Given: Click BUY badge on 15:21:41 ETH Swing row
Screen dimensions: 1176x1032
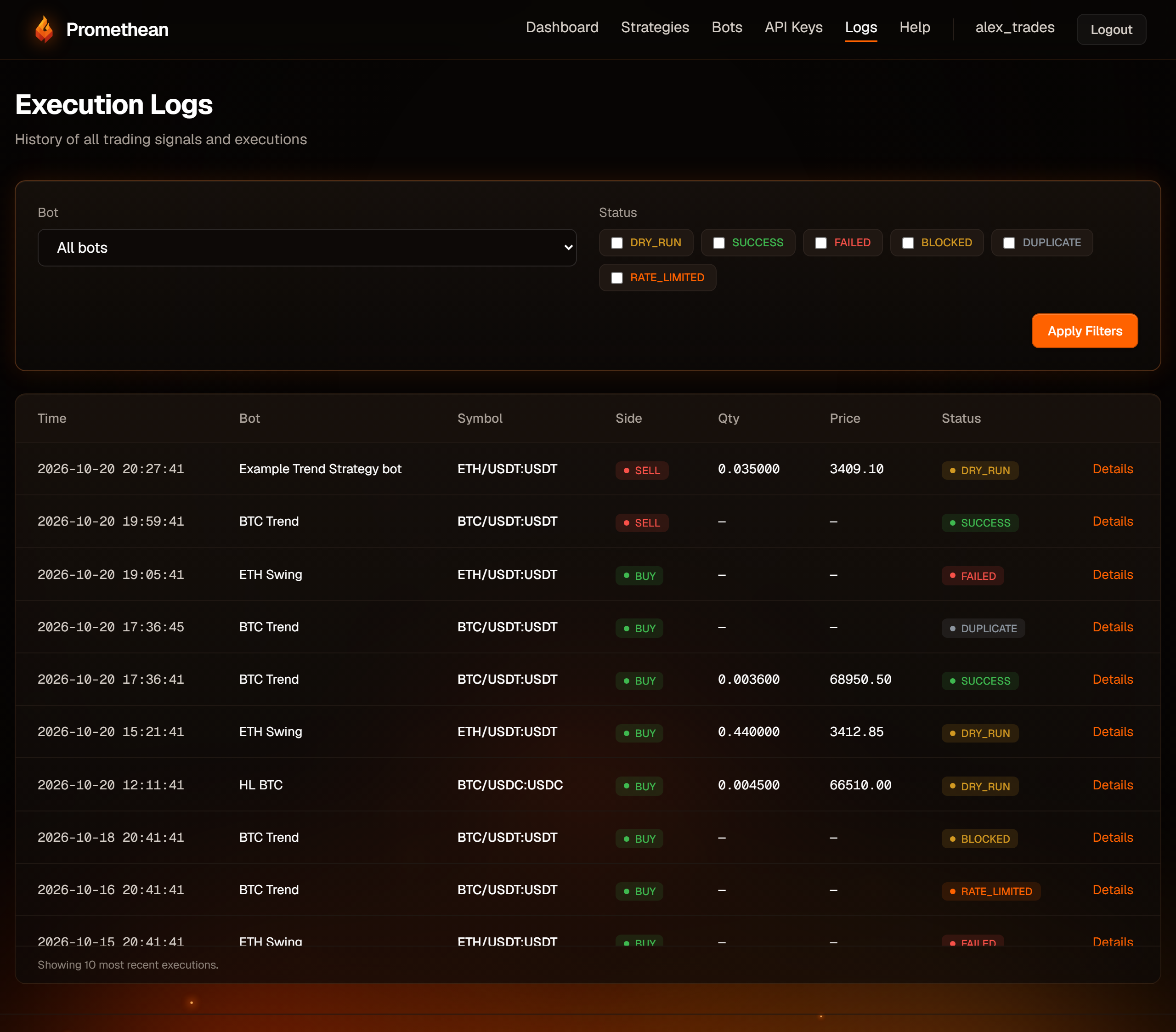Looking at the screenshot, I should coord(639,733).
